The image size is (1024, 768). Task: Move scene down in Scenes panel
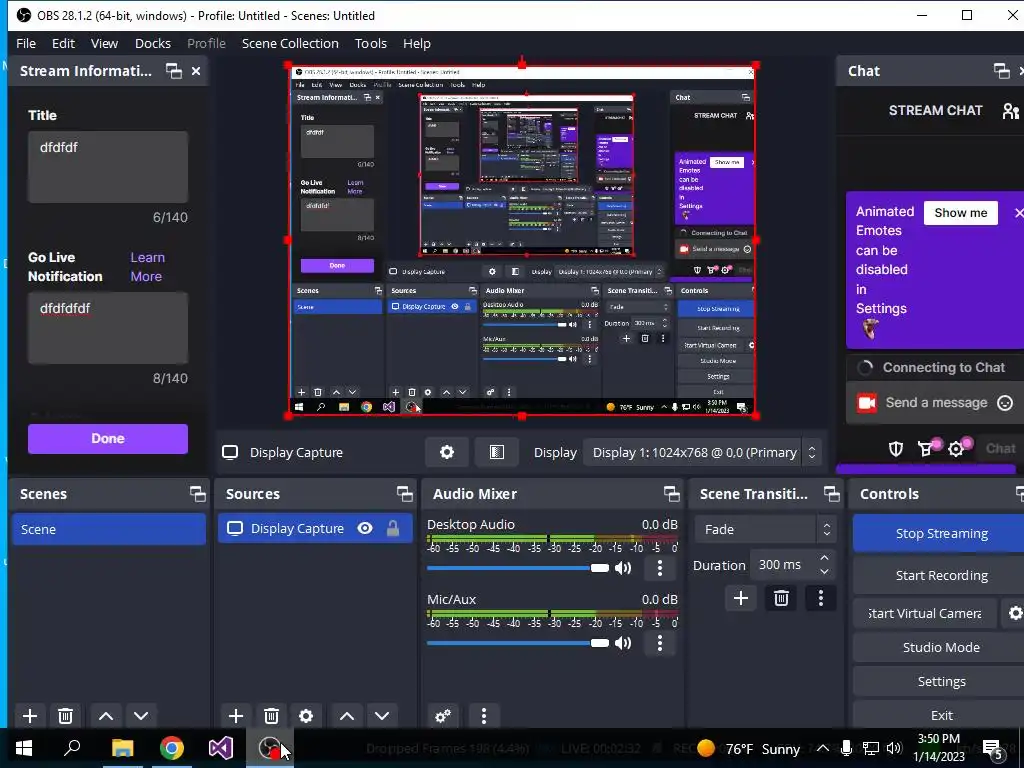140,716
